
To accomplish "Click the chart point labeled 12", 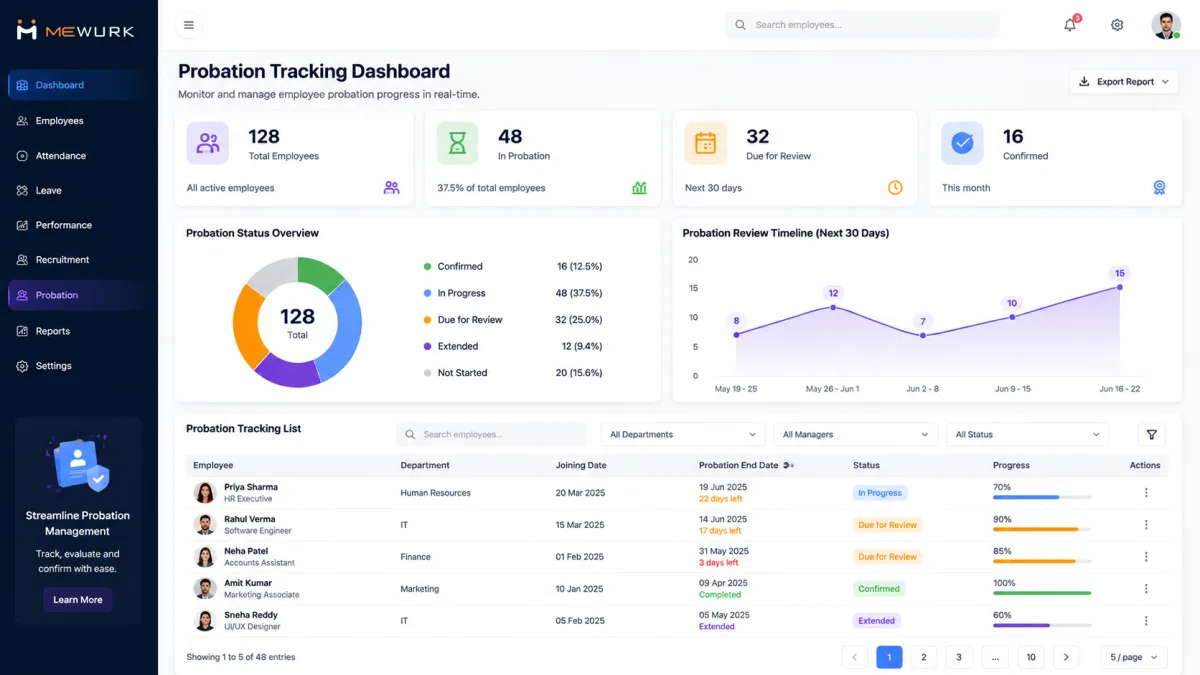I will tap(833, 307).
